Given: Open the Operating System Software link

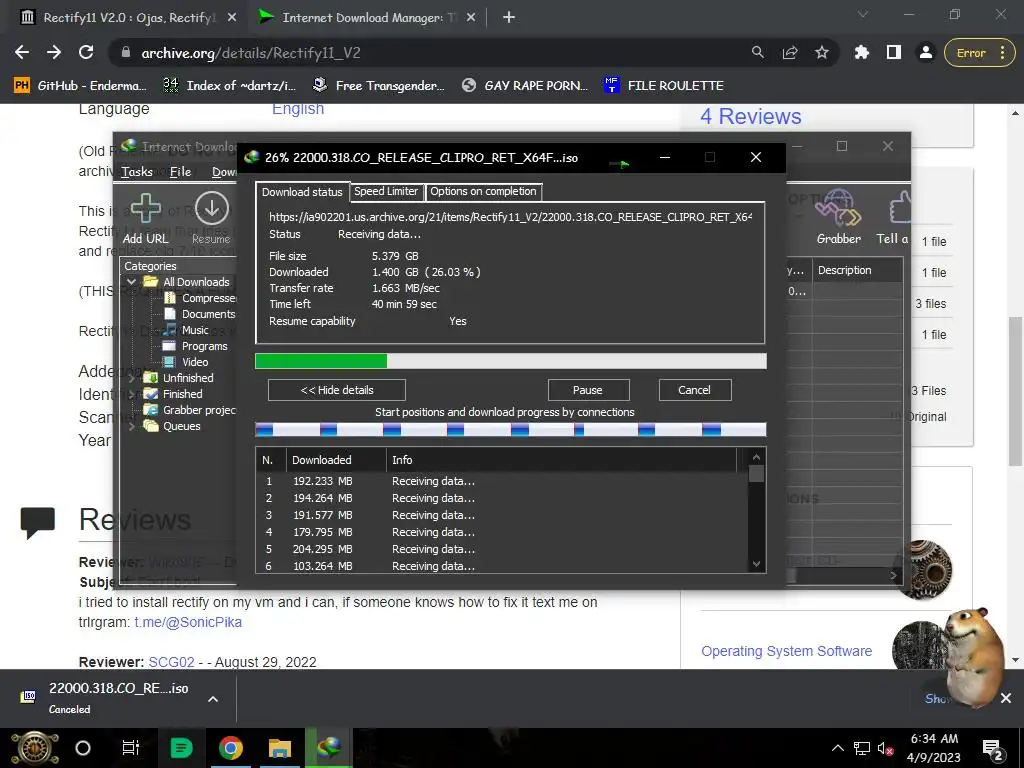Looking at the screenshot, I should pos(787,651).
